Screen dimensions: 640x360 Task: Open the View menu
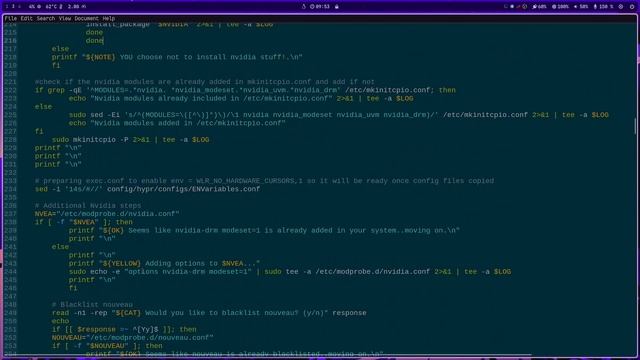[x=64, y=18]
